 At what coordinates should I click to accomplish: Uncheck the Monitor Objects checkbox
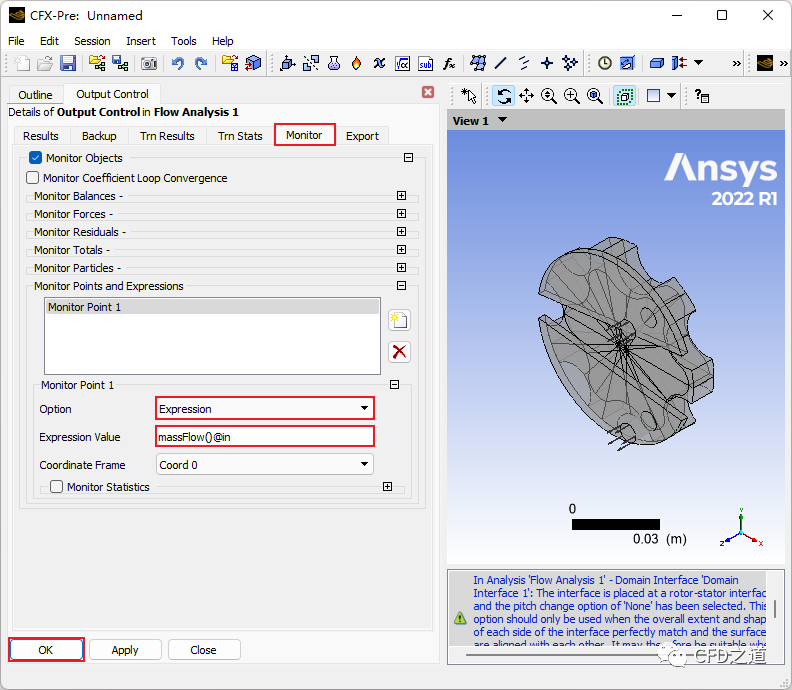point(35,158)
